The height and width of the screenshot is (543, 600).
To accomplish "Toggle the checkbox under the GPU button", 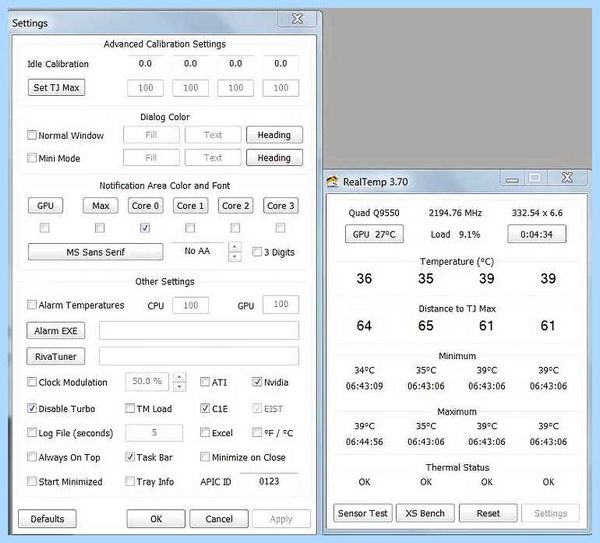I will point(45,228).
